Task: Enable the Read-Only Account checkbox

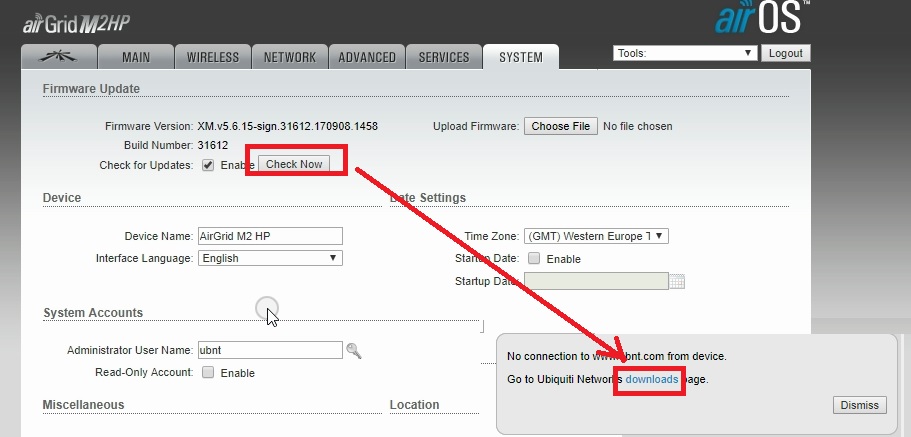Action: click(208, 373)
